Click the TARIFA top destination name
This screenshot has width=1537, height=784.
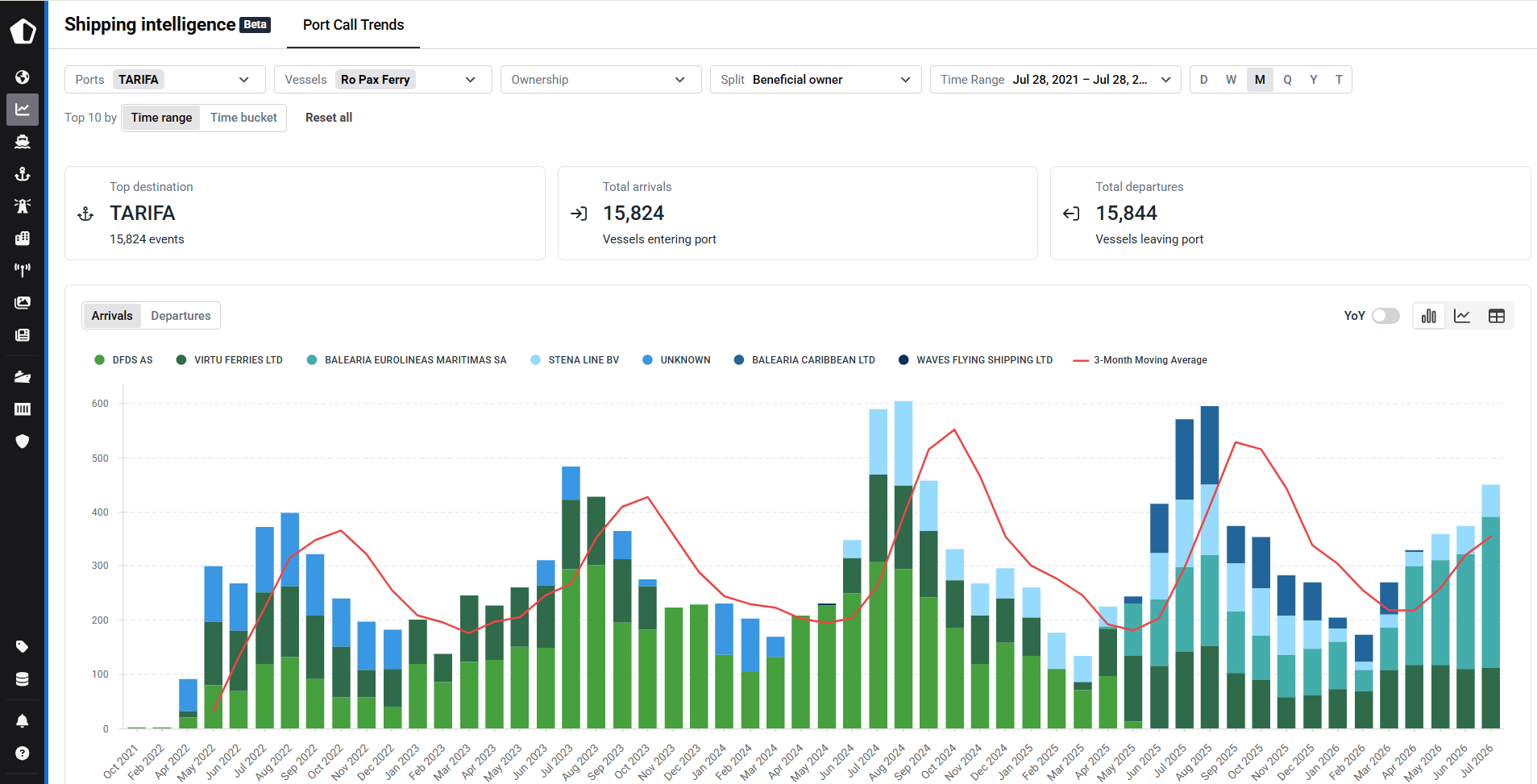(143, 214)
